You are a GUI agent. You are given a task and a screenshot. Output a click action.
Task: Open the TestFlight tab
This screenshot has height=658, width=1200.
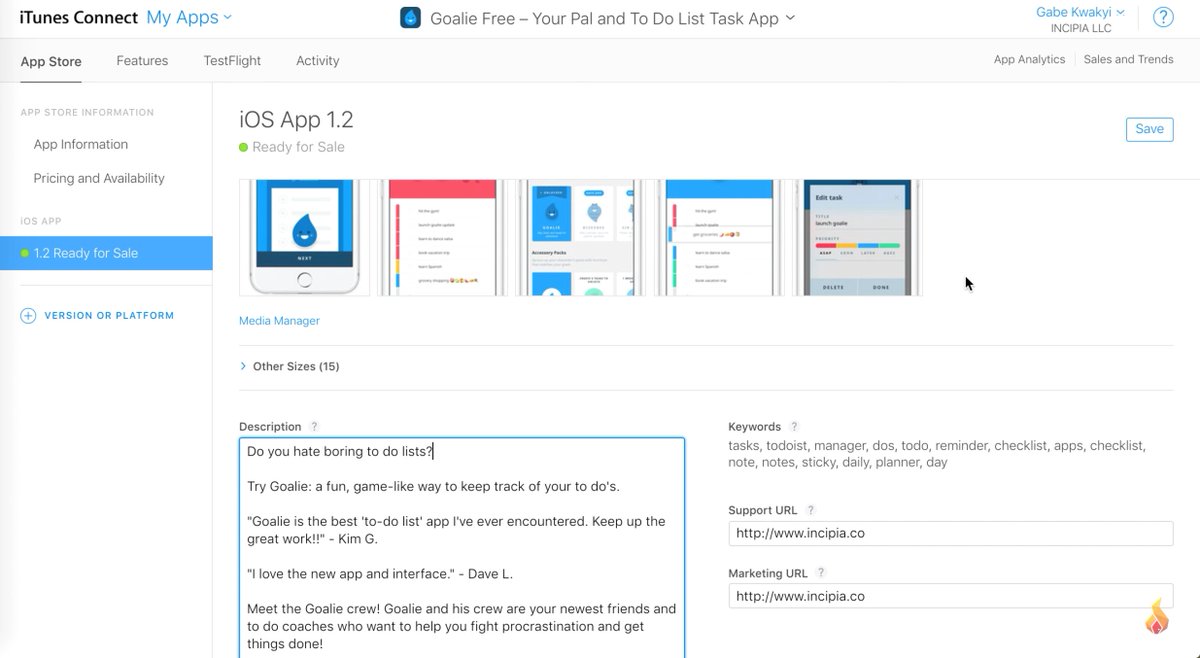pyautogui.click(x=232, y=60)
